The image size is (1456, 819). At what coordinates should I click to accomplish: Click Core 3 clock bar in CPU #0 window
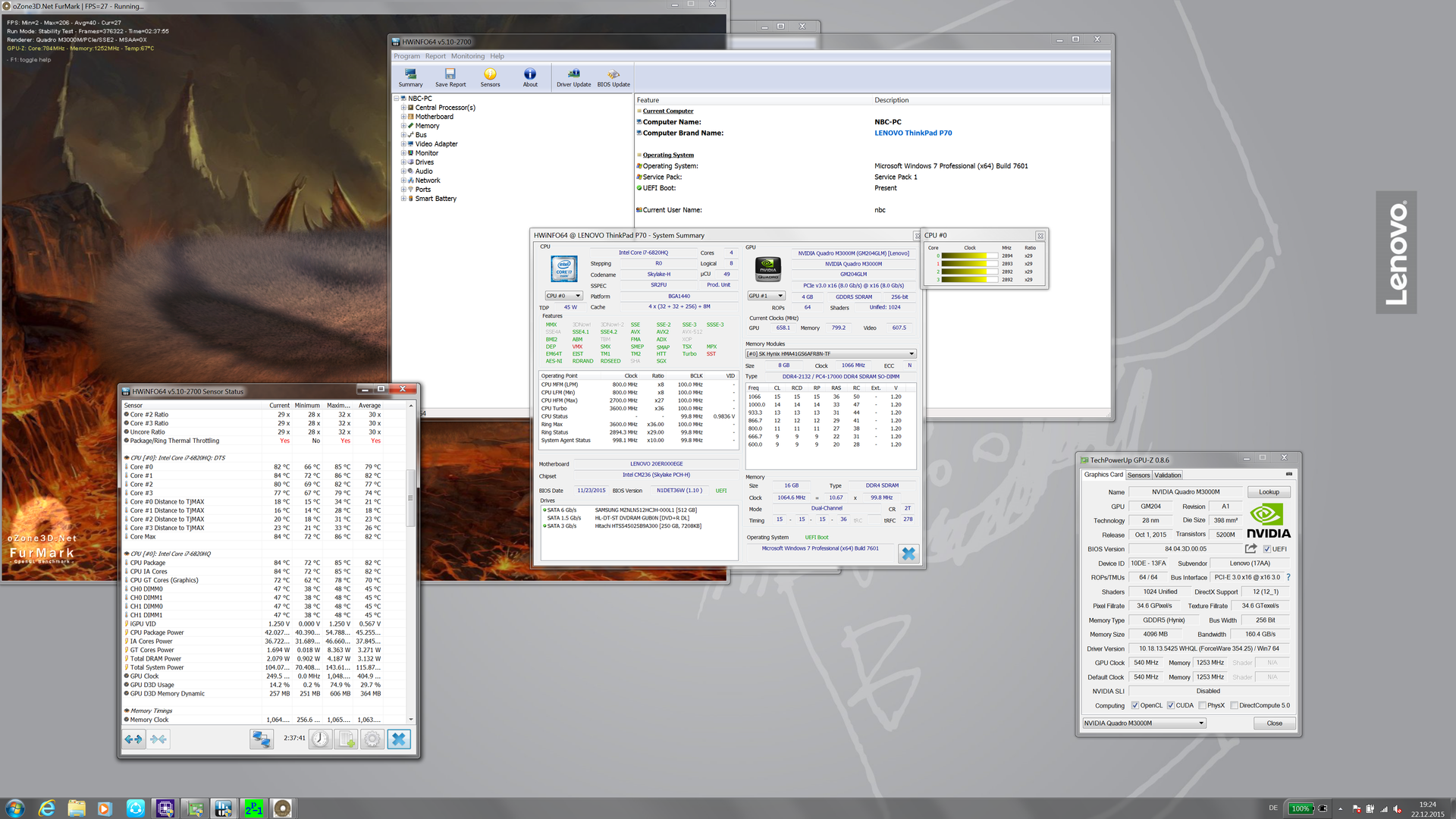tap(970, 280)
